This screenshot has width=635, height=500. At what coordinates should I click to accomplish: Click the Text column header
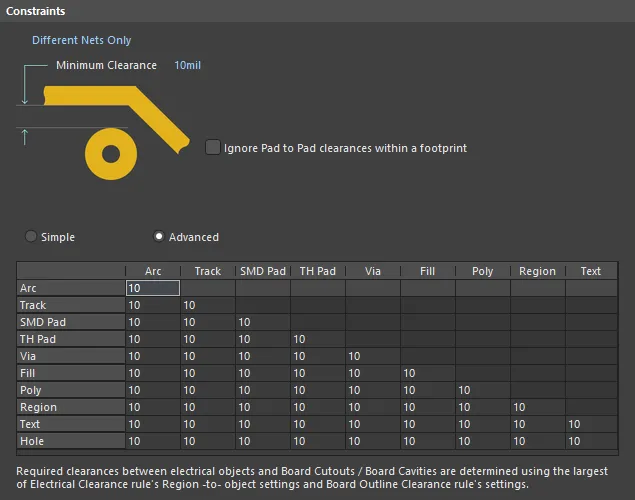point(591,271)
